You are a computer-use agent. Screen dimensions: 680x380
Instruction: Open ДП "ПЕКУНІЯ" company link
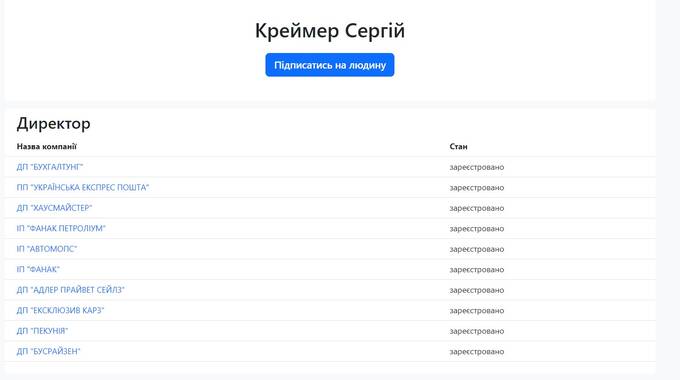(x=42, y=331)
